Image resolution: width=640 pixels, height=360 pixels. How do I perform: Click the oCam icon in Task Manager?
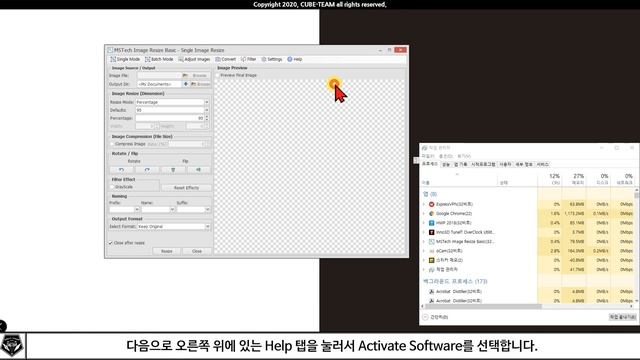point(431,251)
